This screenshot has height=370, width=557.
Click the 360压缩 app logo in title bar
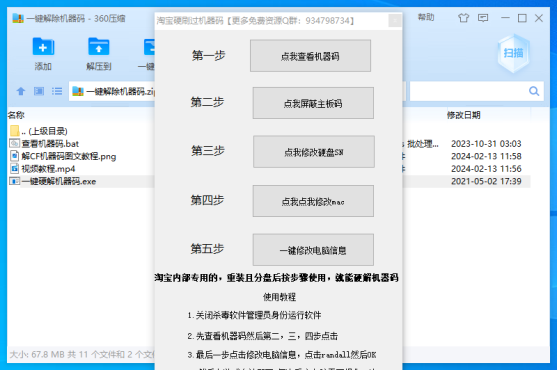18,18
